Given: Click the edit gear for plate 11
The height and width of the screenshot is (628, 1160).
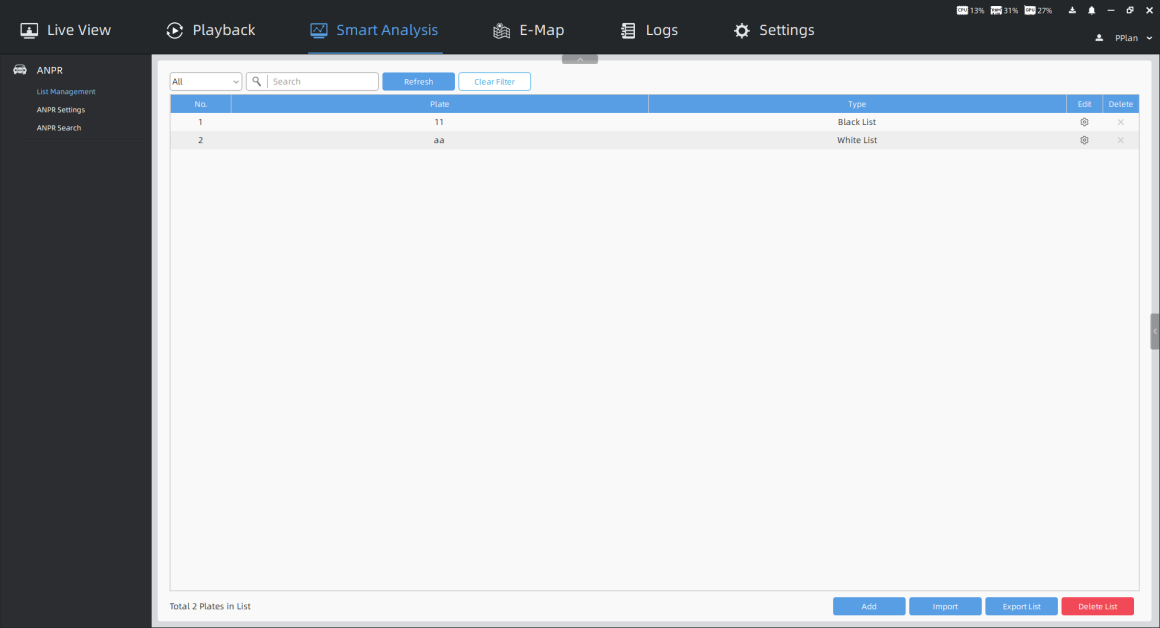Looking at the screenshot, I should tap(1084, 122).
